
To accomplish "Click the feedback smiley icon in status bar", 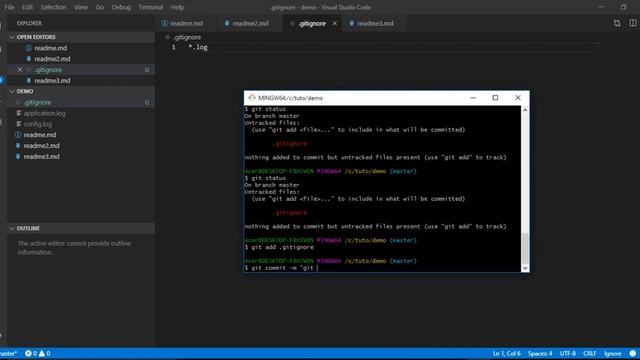I will pyautogui.click(x=633, y=353).
